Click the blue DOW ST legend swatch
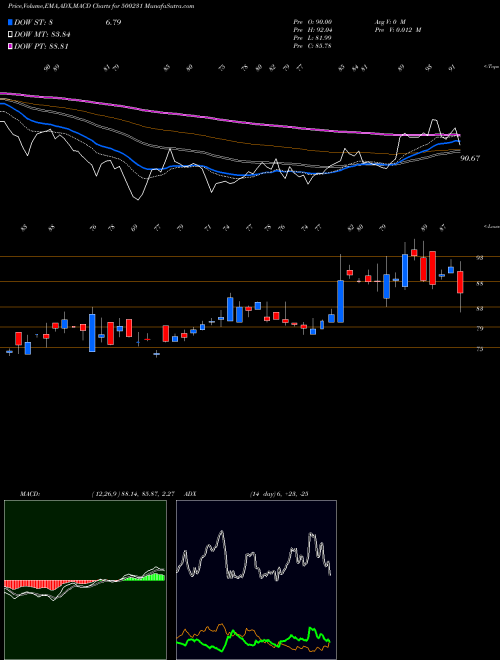The width and height of the screenshot is (500, 660). click(x=10, y=23)
